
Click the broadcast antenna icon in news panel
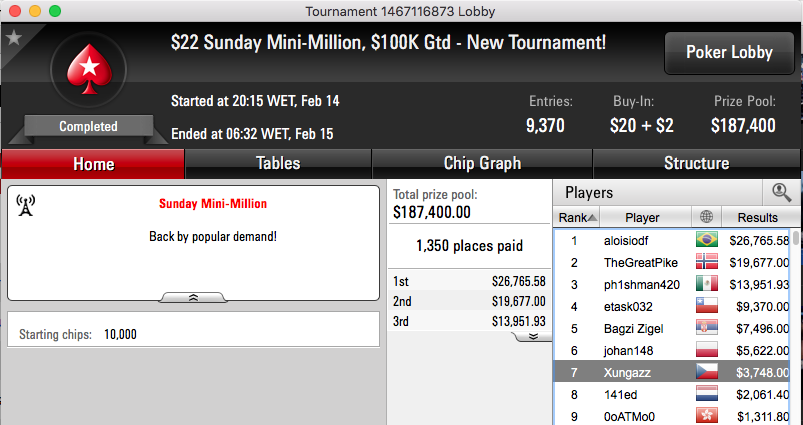[25, 205]
